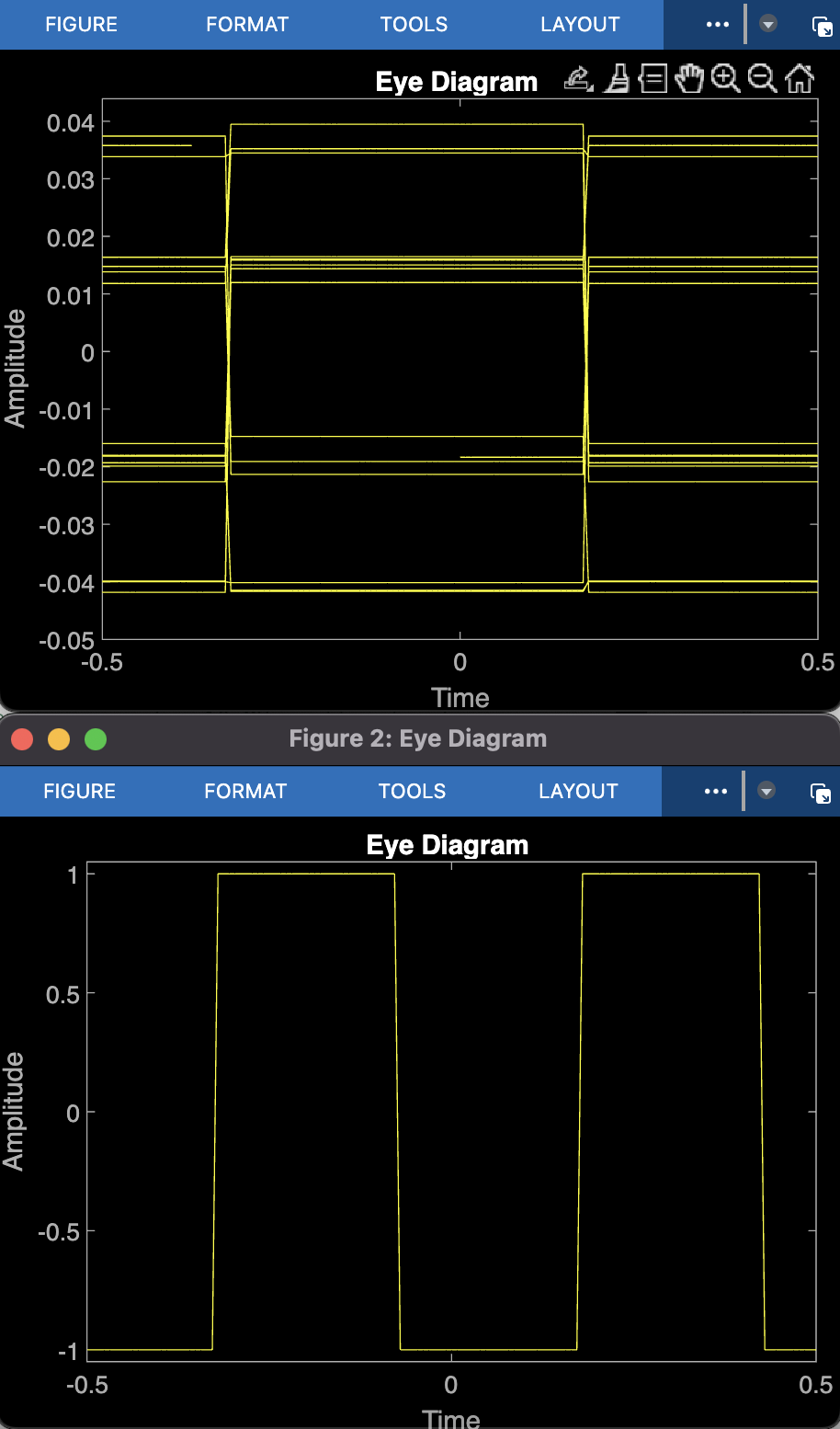Click the Eye Diagram title text
840x1429 pixels.
[x=455, y=82]
